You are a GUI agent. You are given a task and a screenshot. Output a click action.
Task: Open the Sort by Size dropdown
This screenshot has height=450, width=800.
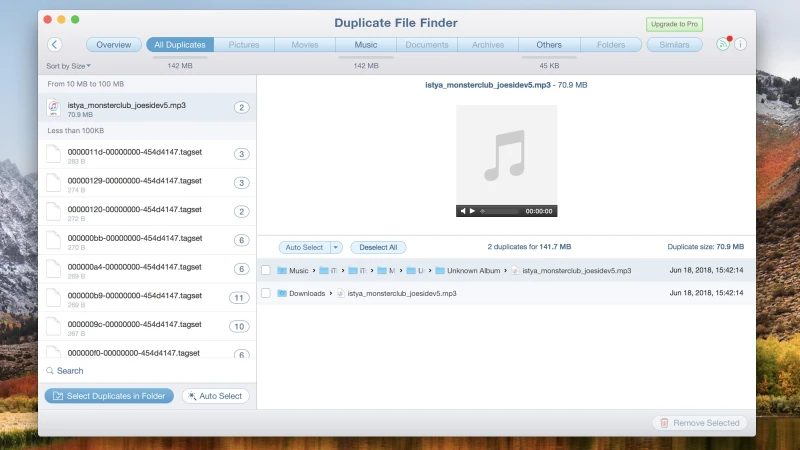pyautogui.click(x=68, y=66)
